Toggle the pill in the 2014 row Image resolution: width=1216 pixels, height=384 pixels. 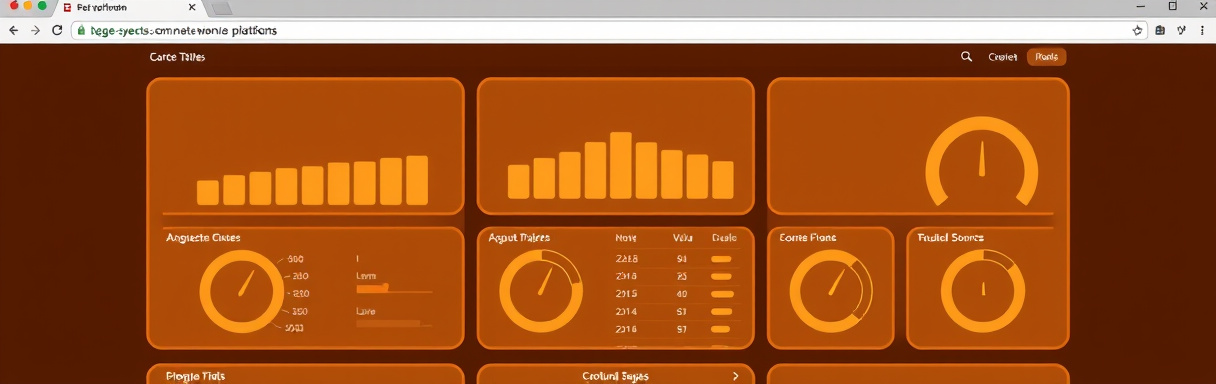point(721,311)
